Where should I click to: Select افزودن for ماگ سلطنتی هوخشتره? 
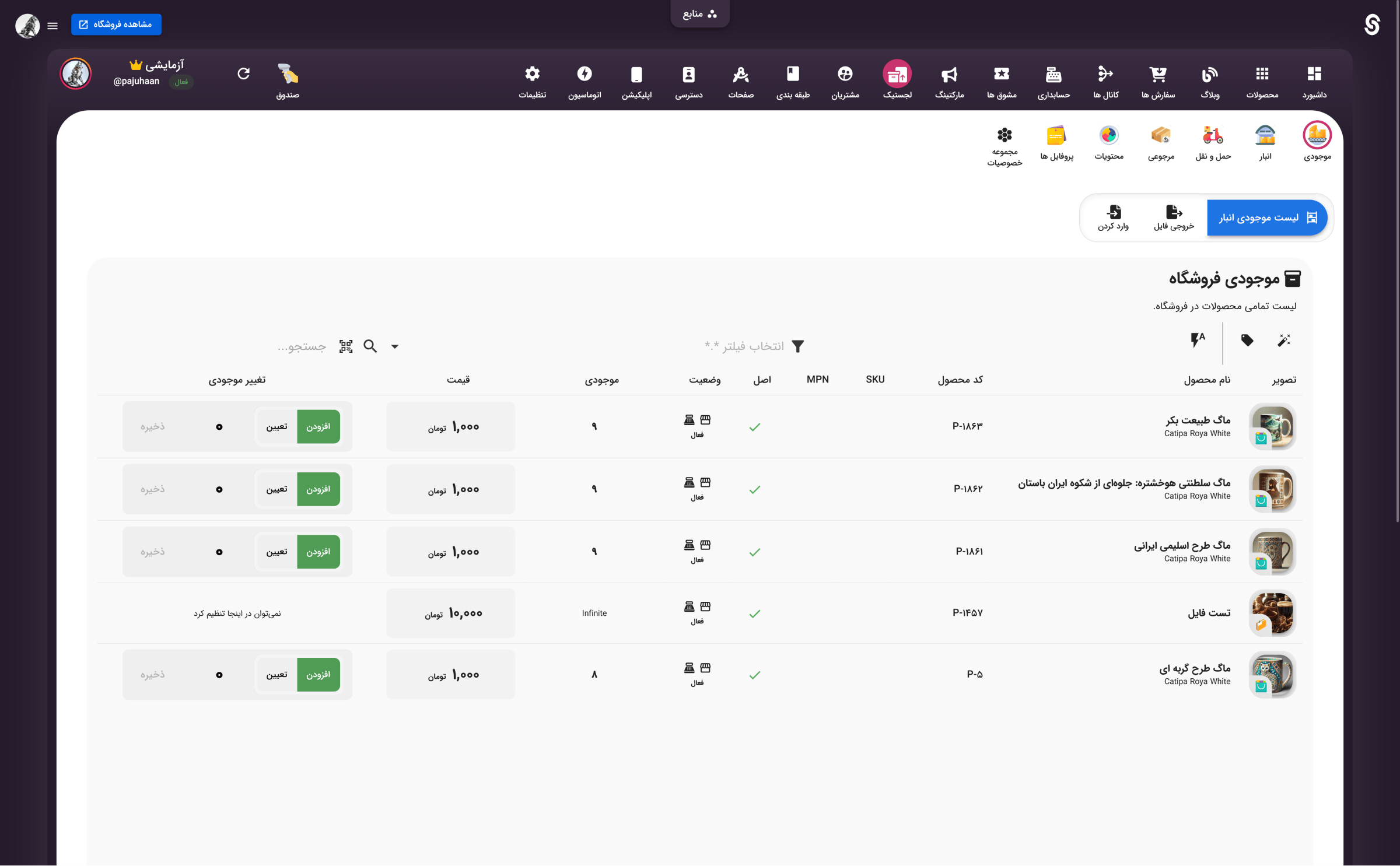point(318,489)
